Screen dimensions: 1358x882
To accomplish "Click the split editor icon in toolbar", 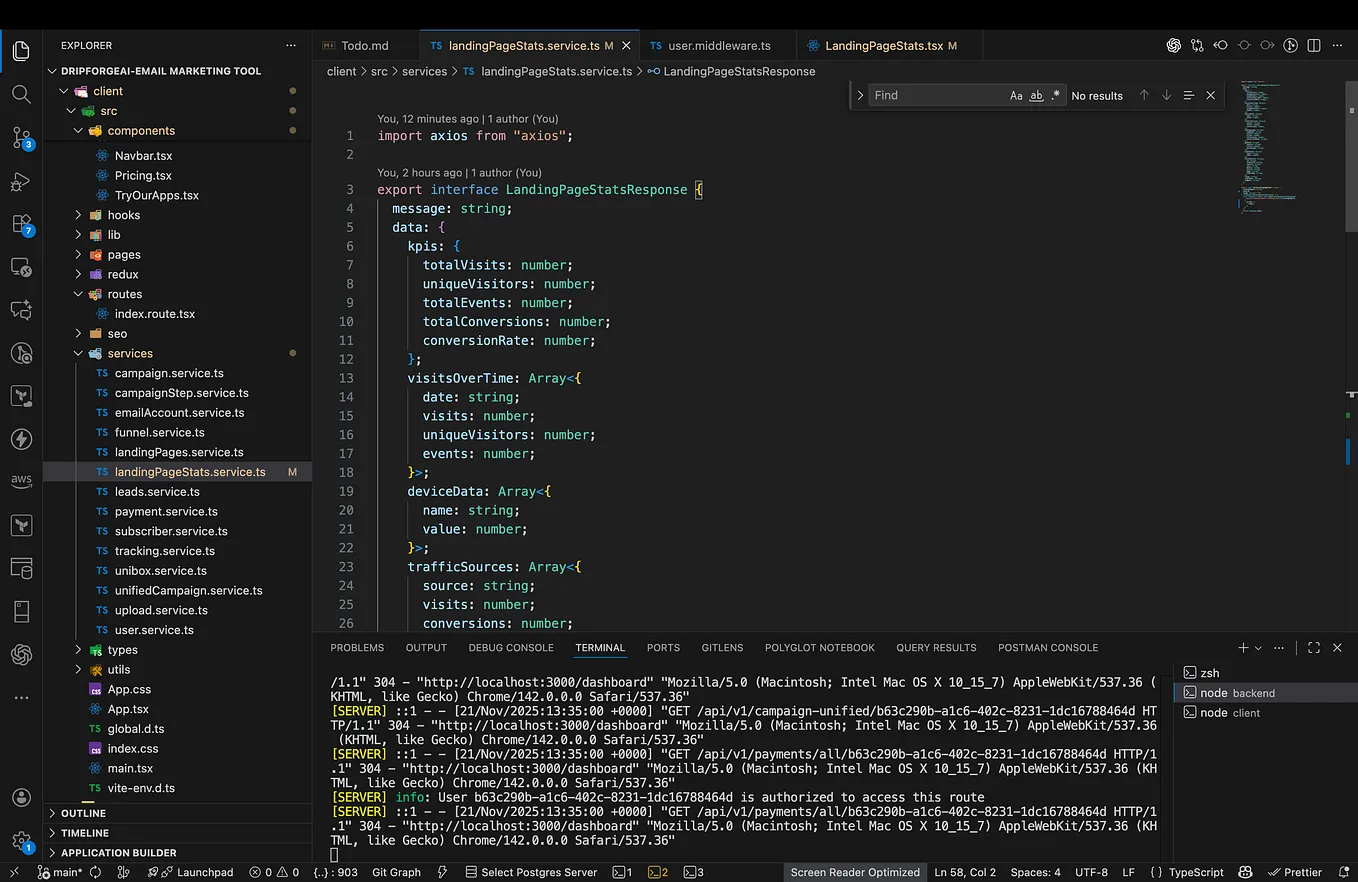I will (x=1314, y=46).
